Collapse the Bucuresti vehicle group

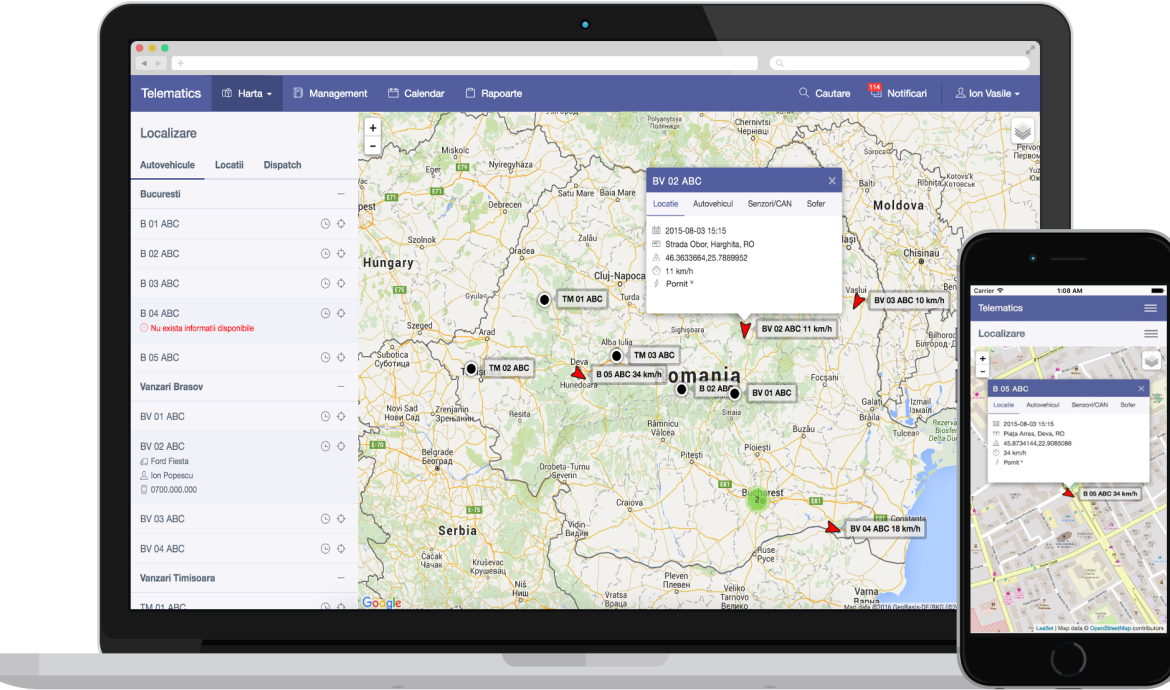pyautogui.click(x=341, y=194)
